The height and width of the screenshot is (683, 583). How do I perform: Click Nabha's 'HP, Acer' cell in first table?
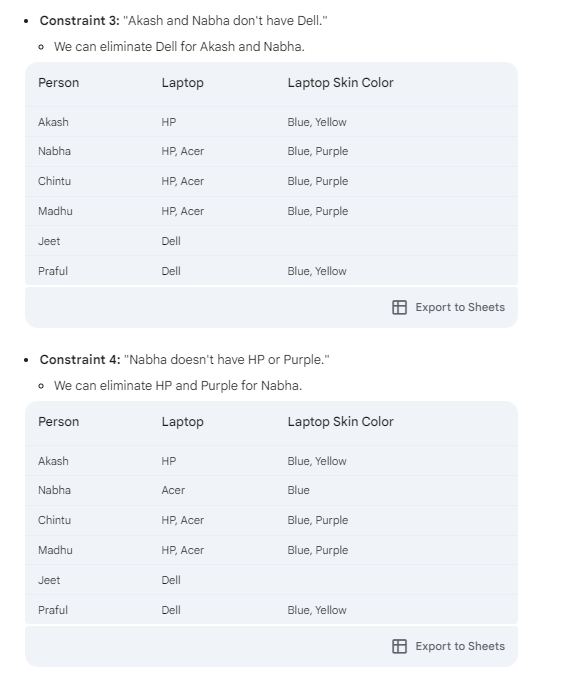pyautogui.click(x=183, y=151)
